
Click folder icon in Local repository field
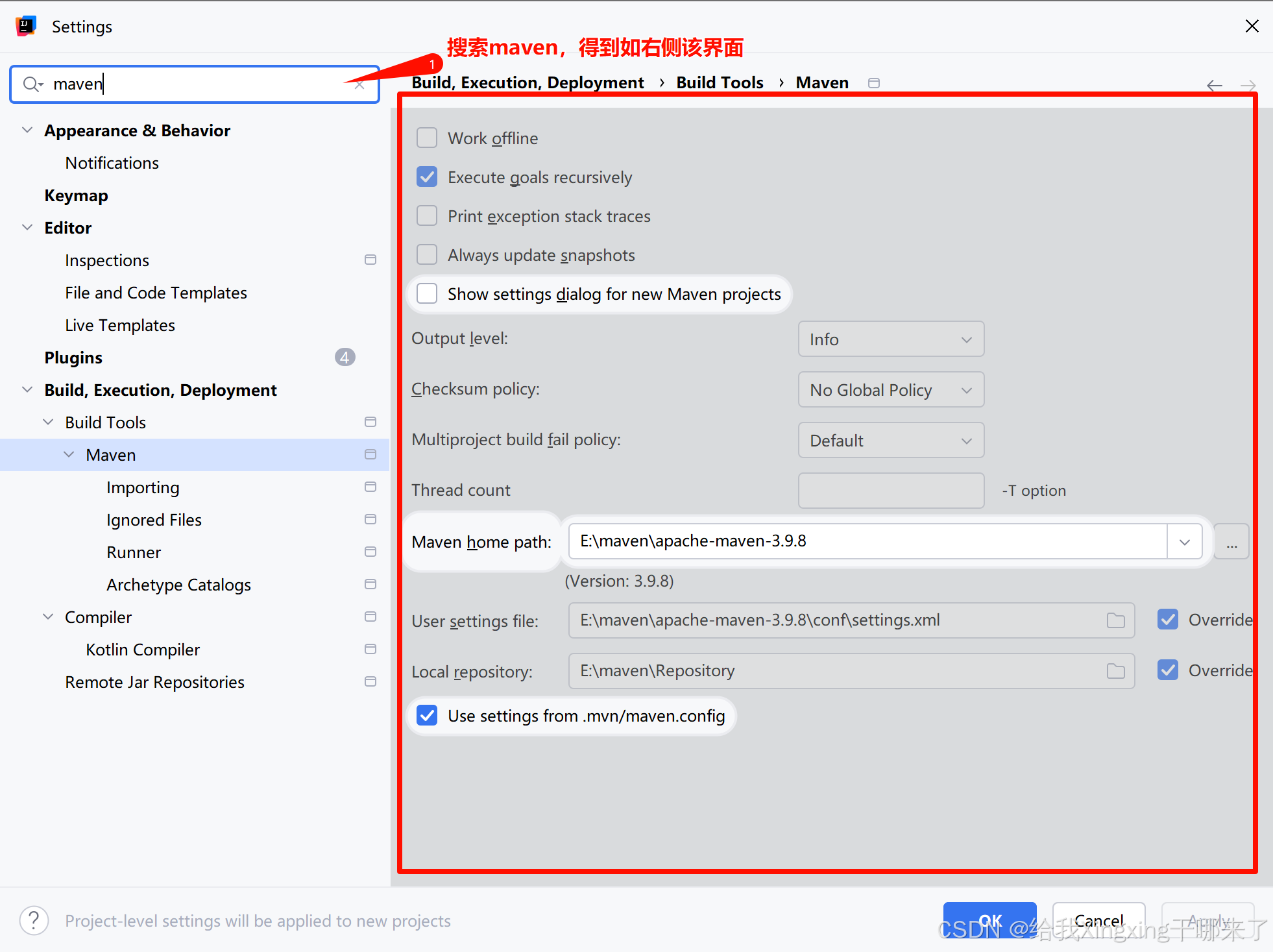pyautogui.click(x=1115, y=671)
